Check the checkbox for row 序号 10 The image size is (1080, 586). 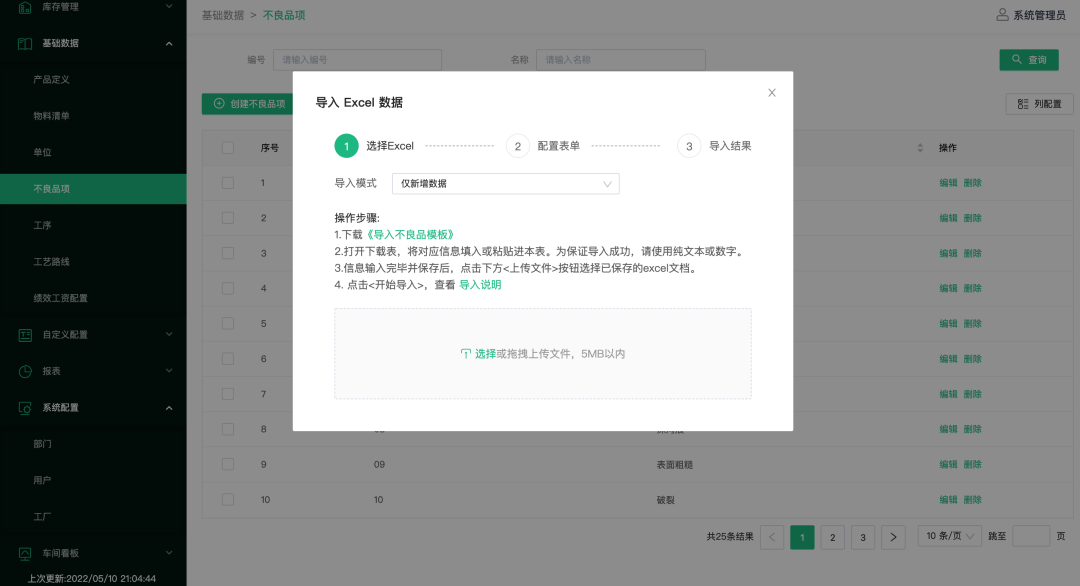pos(227,499)
